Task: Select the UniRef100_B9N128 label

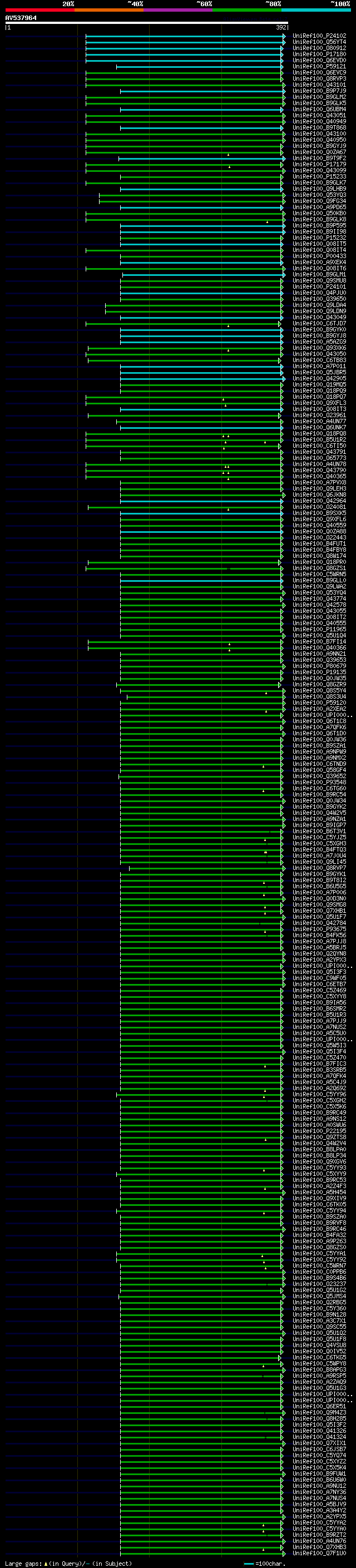Action: 319,1314
